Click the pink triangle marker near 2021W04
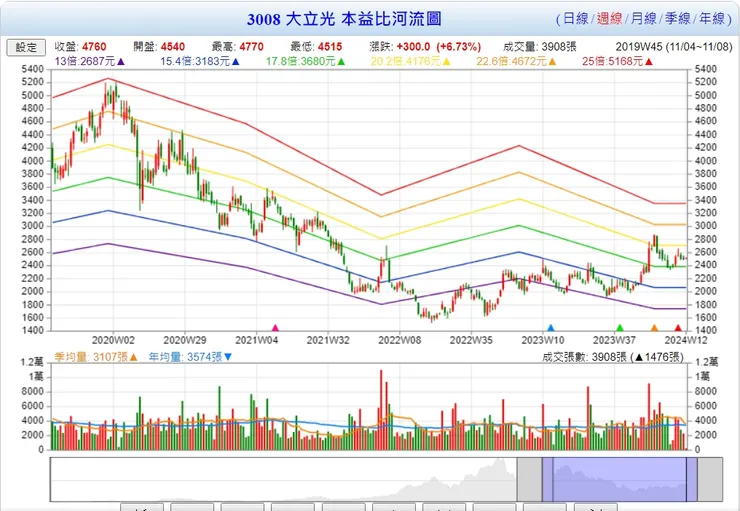The width and height of the screenshot is (740, 511). pyautogui.click(x=276, y=327)
